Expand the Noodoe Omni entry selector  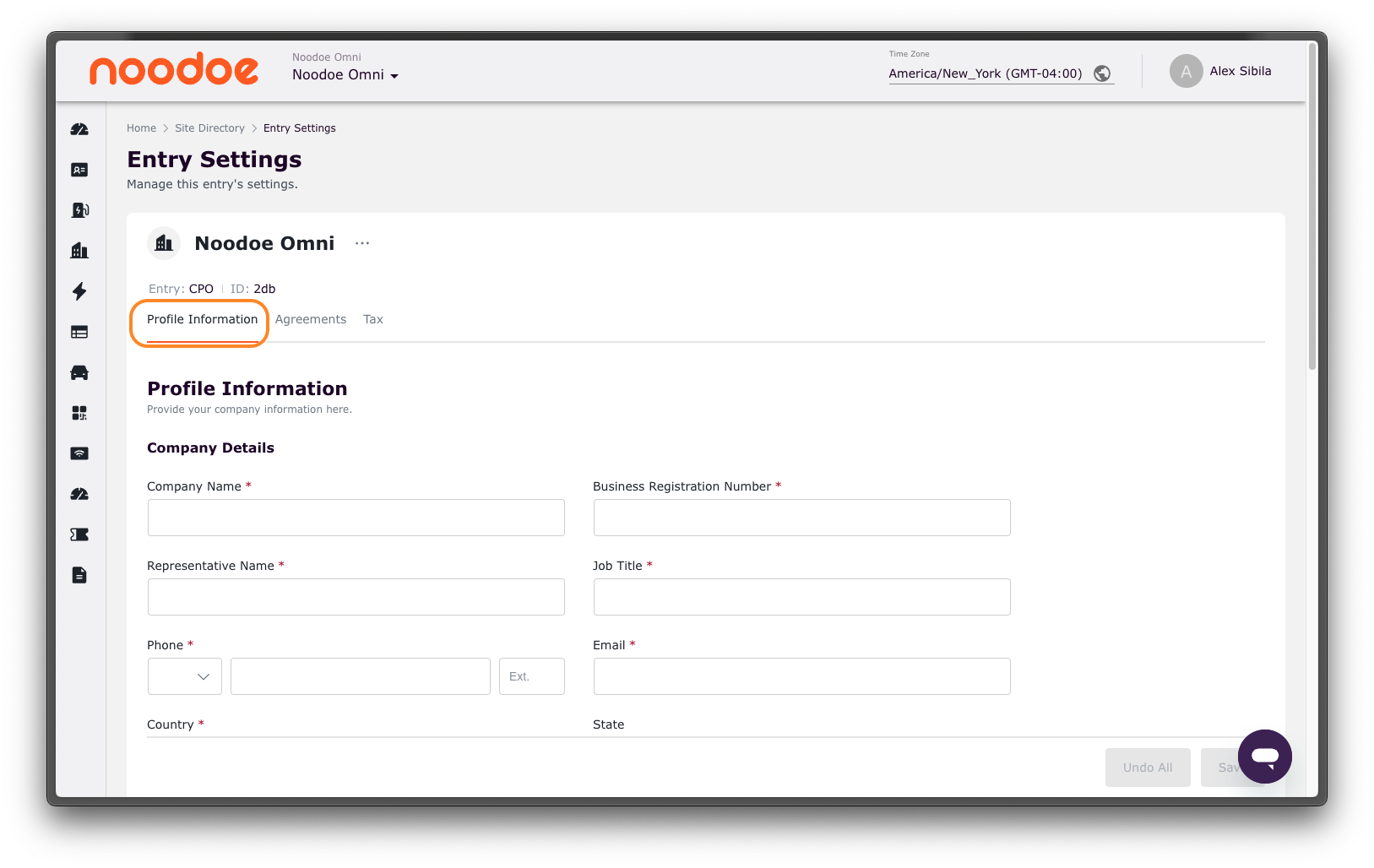pos(345,74)
